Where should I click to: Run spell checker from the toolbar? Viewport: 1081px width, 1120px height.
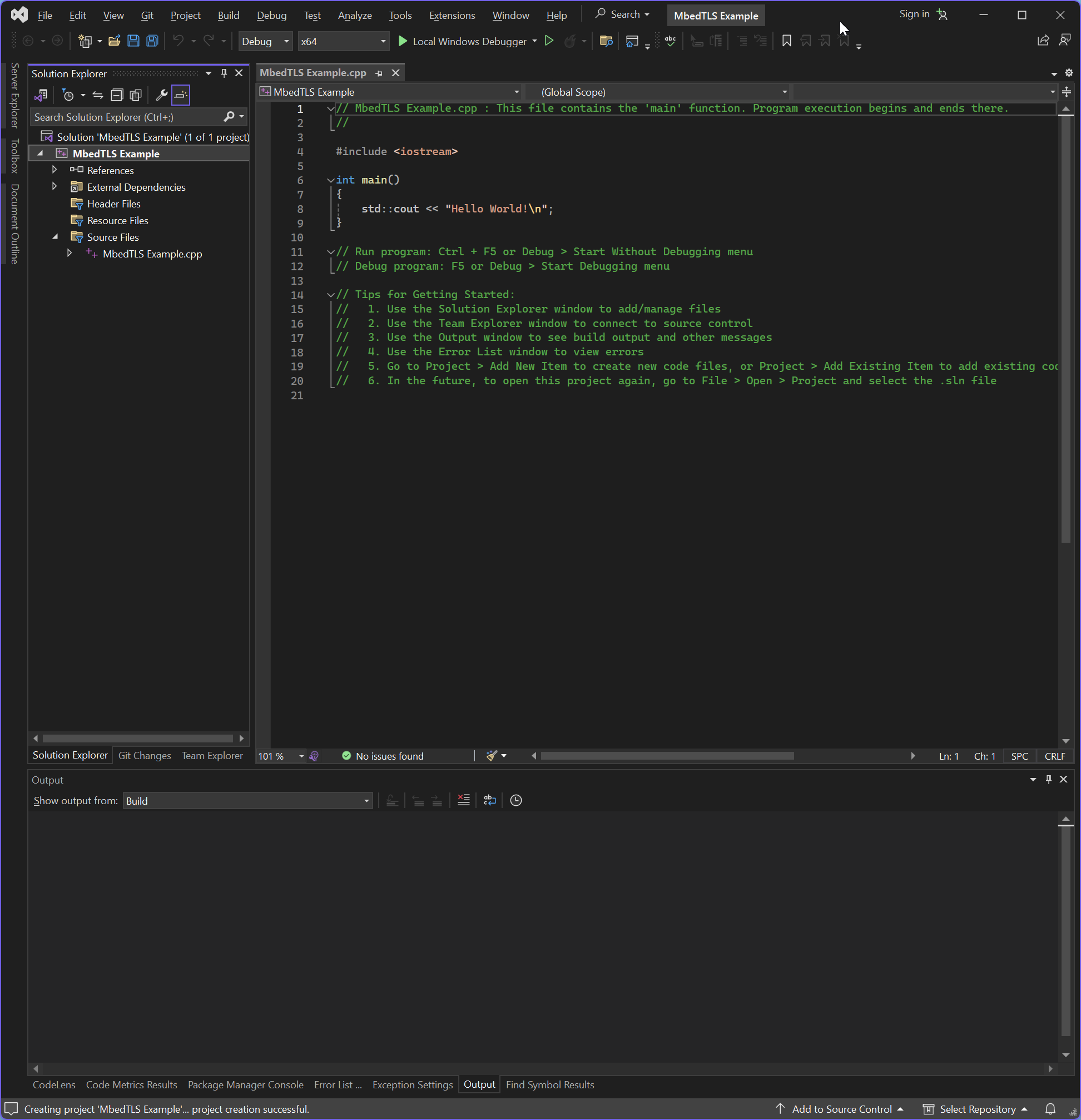click(670, 41)
